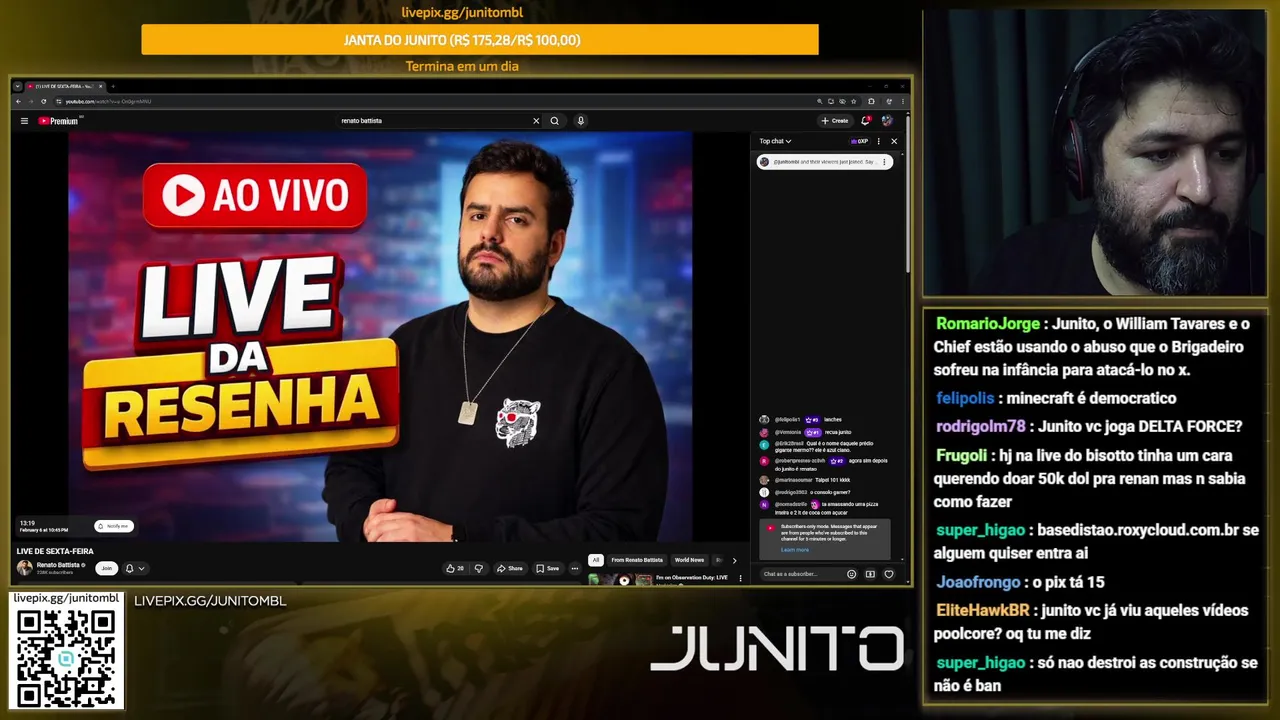Like the video with thumbs up
1280x720 pixels.
pos(455,568)
